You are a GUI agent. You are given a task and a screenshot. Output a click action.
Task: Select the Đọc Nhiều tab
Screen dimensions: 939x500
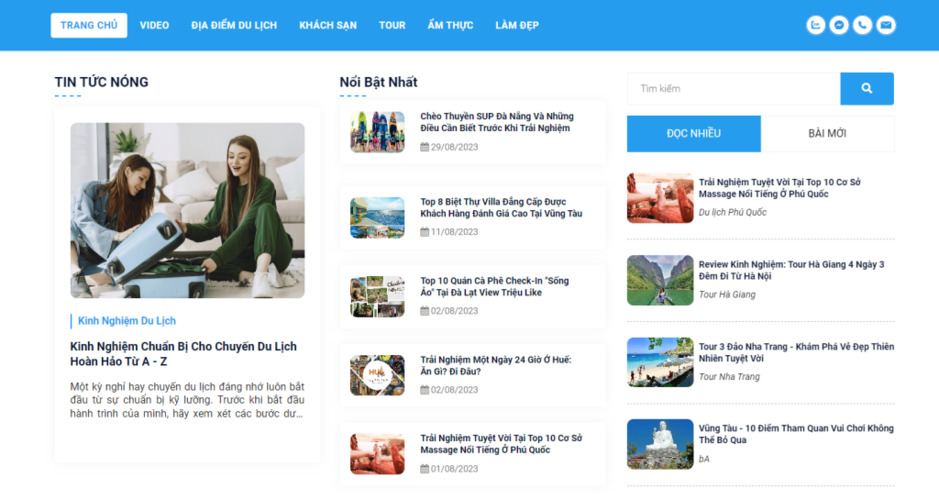click(693, 134)
